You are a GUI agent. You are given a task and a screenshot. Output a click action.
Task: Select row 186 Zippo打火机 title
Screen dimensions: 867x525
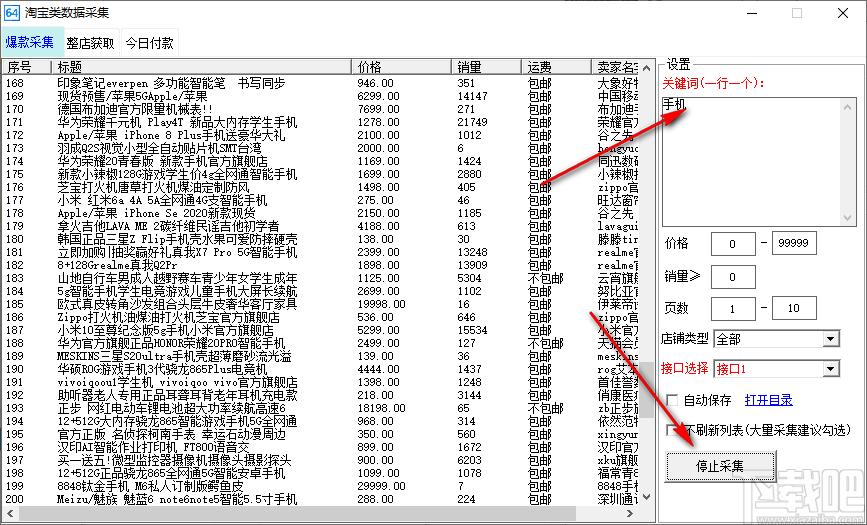tap(169, 317)
